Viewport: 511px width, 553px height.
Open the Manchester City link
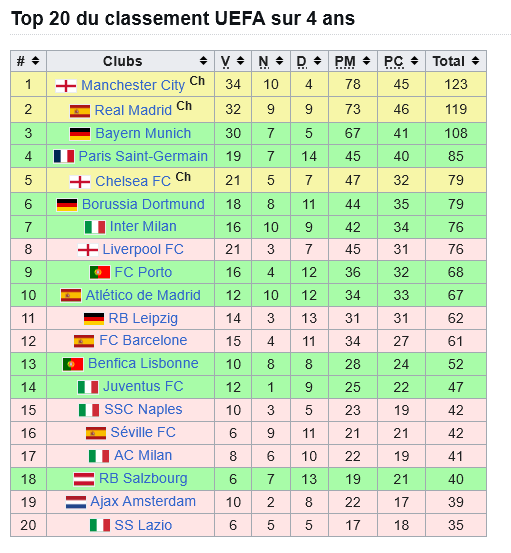click(133, 85)
